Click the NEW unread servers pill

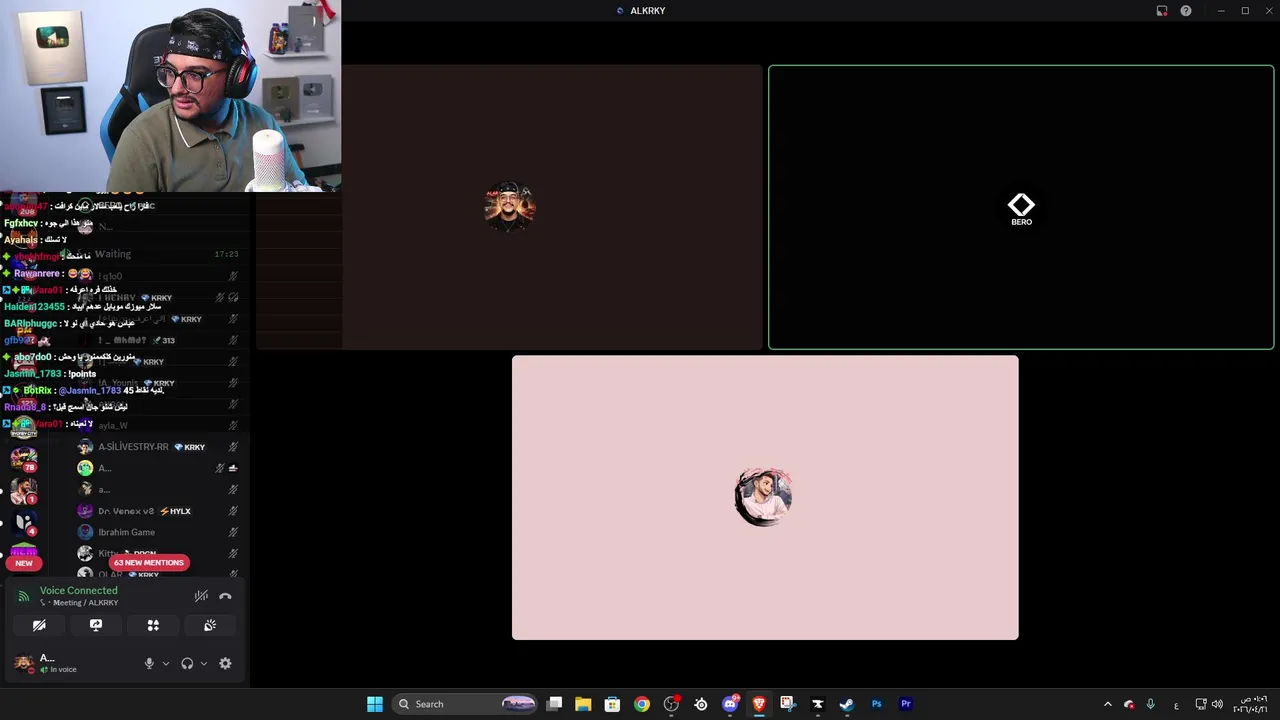[x=24, y=563]
